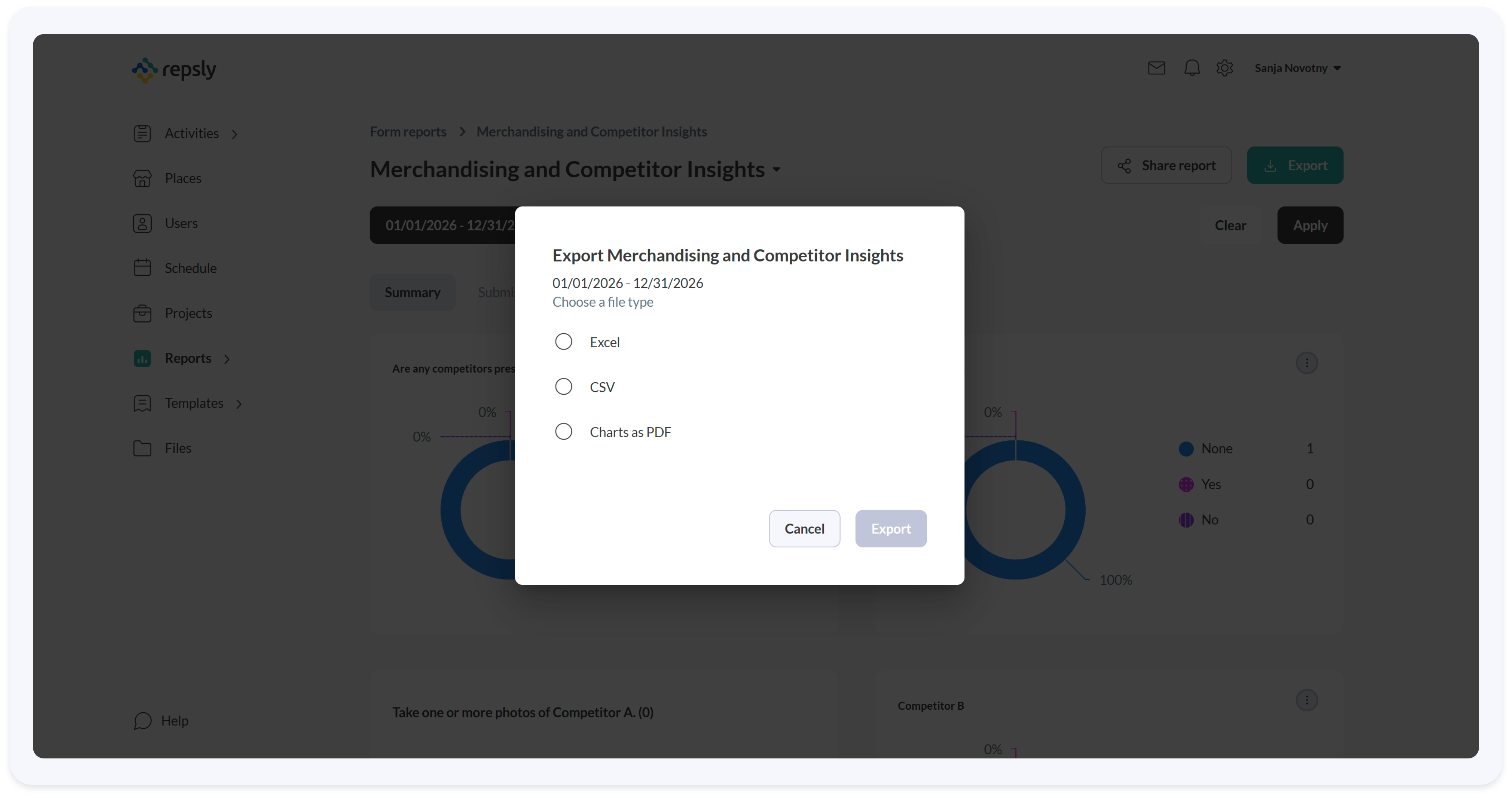Viewport: 1512px width, 798px height.
Task: Switch to the Summary tab
Action: [412, 292]
